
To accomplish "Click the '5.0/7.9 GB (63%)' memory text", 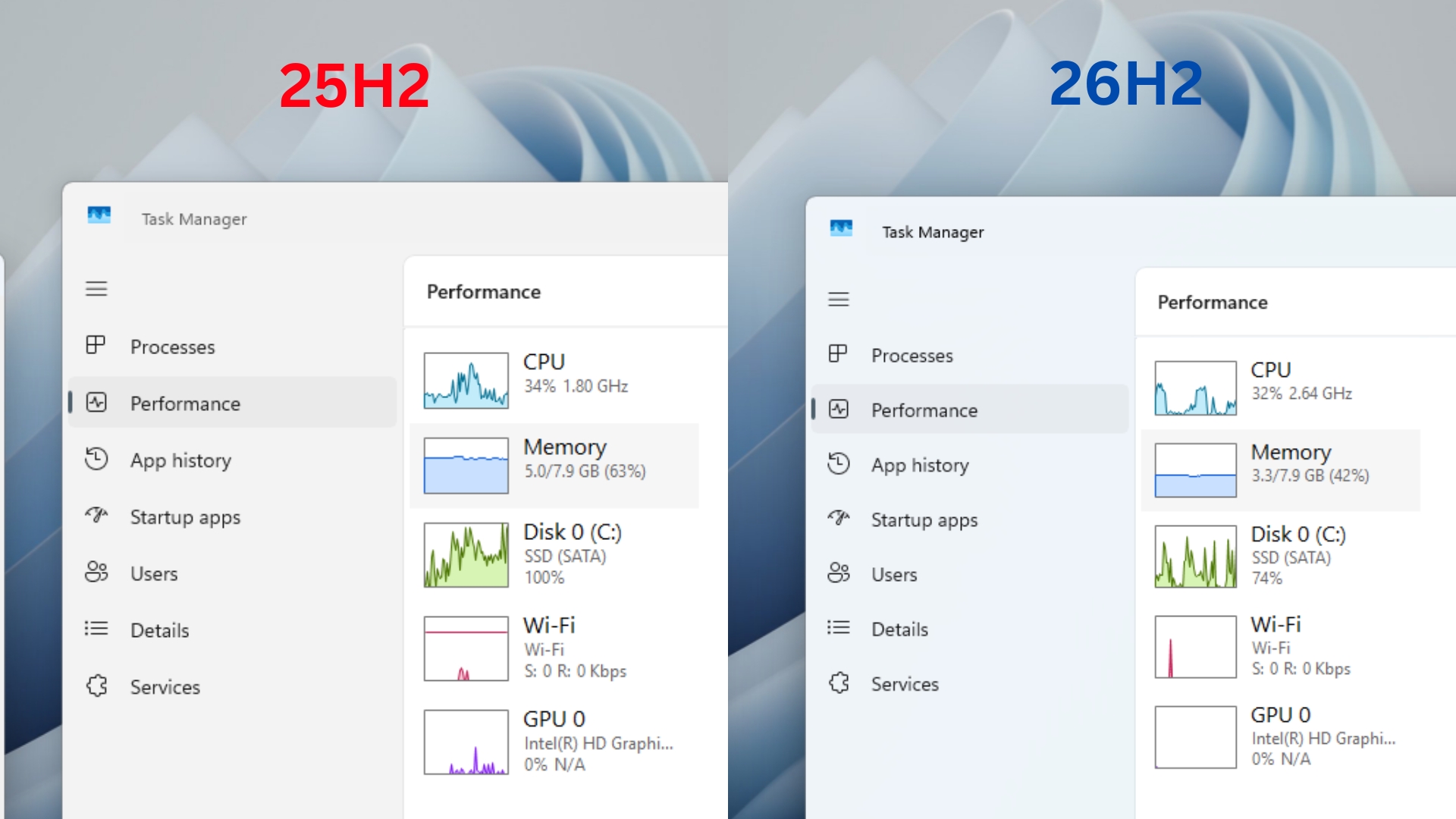I will 585,472.
